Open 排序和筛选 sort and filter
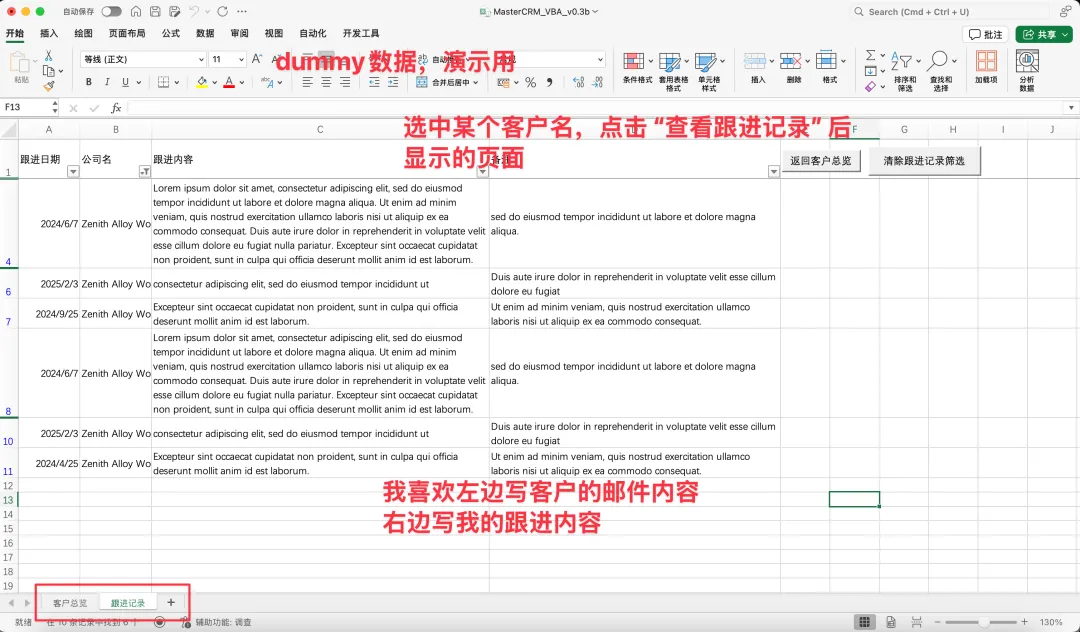Screen dimensions: 1080x632 tap(904, 71)
